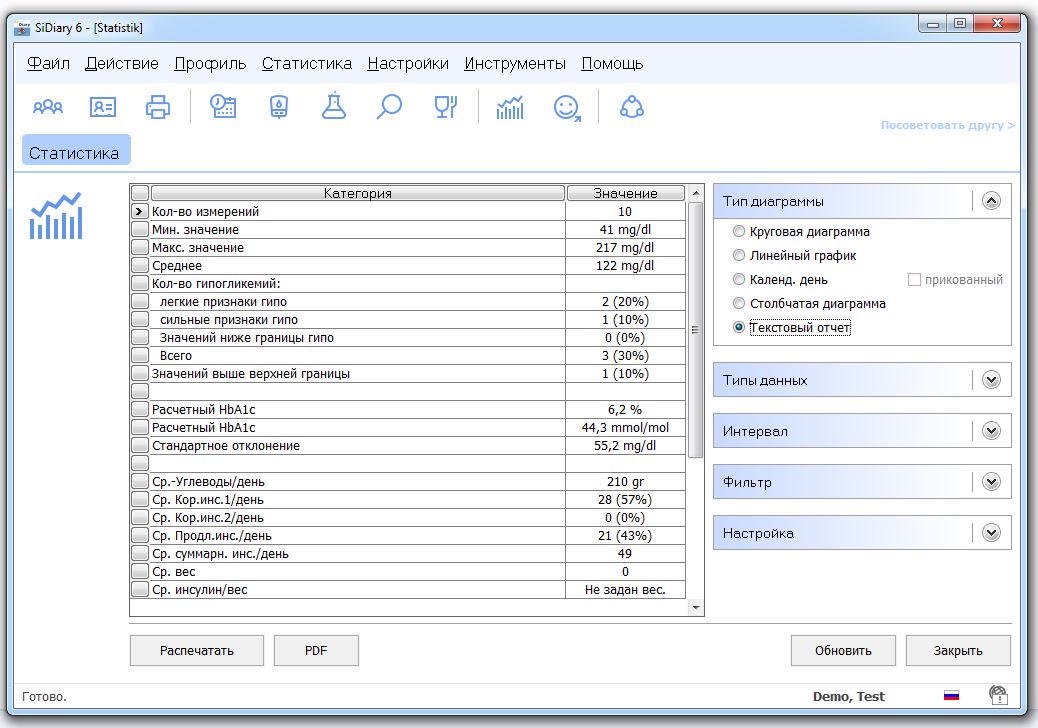This screenshot has width=1038, height=728.
Task: Click the table's vertical scrollbar thumb
Action: (x=696, y=330)
